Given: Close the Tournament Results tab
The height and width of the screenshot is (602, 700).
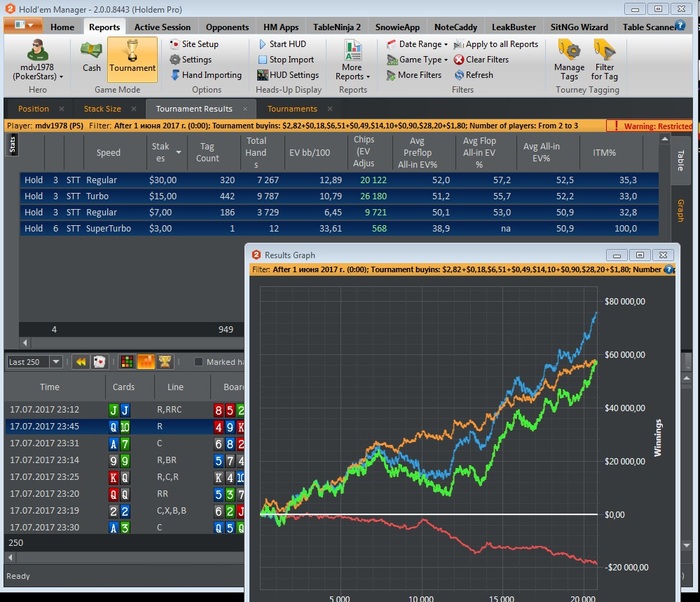Looking at the screenshot, I should coord(245,109).
